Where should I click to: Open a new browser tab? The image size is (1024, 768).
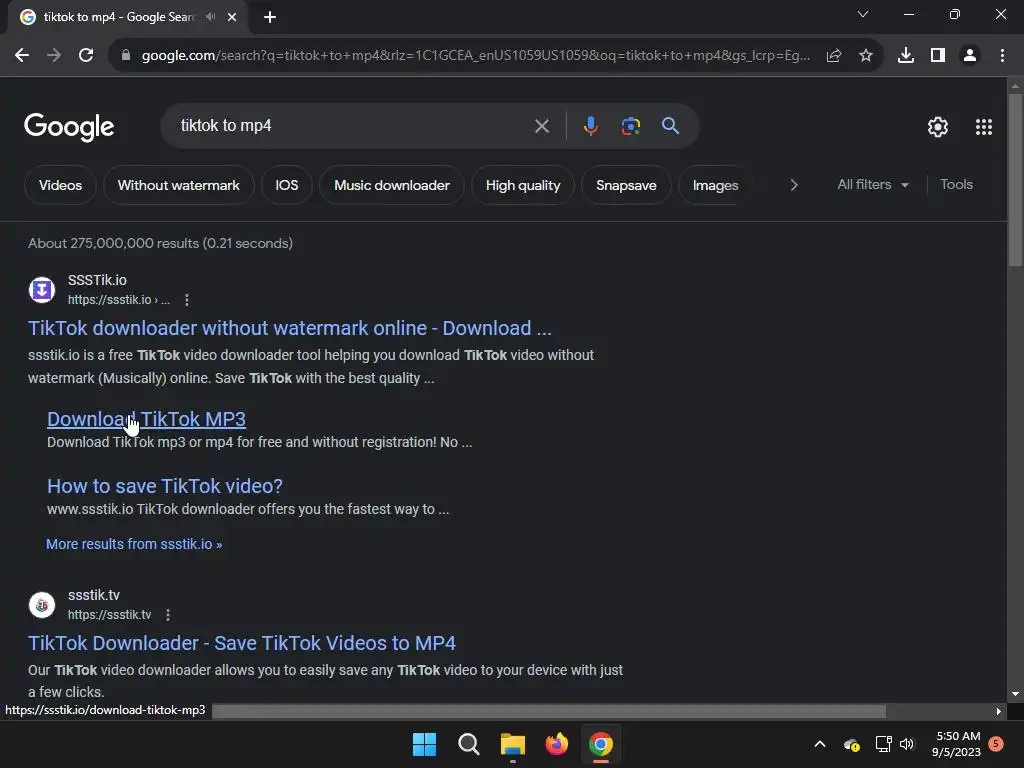pos(270,17)
